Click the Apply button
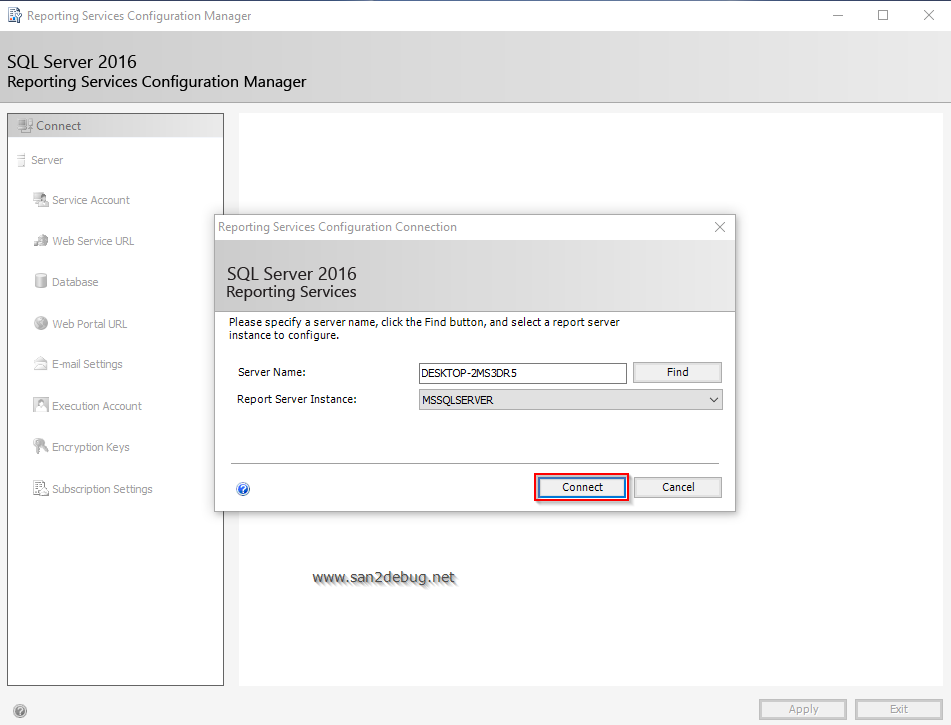This screenshot has height=725, width=951. coord(802,709)
